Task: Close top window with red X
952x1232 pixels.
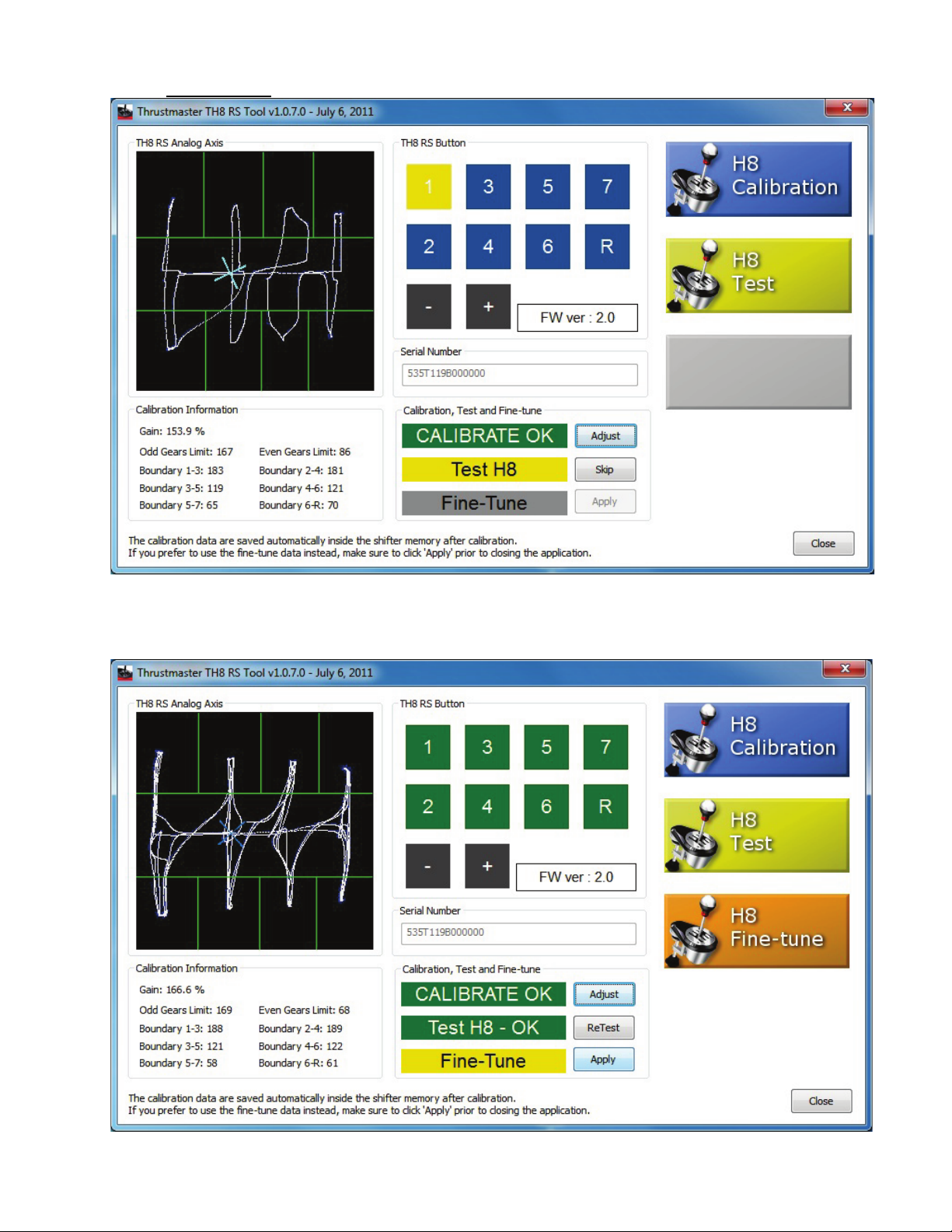Action: [847, 107]
